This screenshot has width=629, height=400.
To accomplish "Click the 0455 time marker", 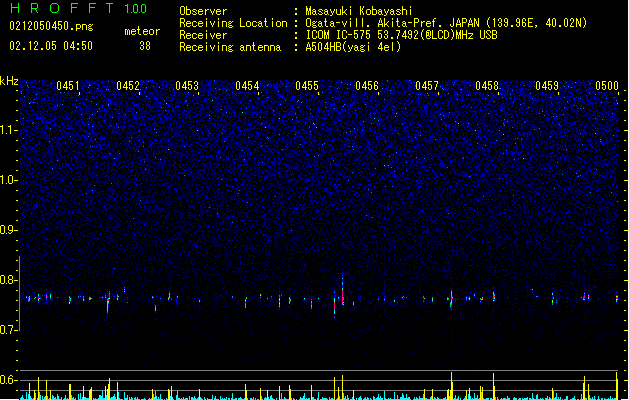I will [307, 85].
